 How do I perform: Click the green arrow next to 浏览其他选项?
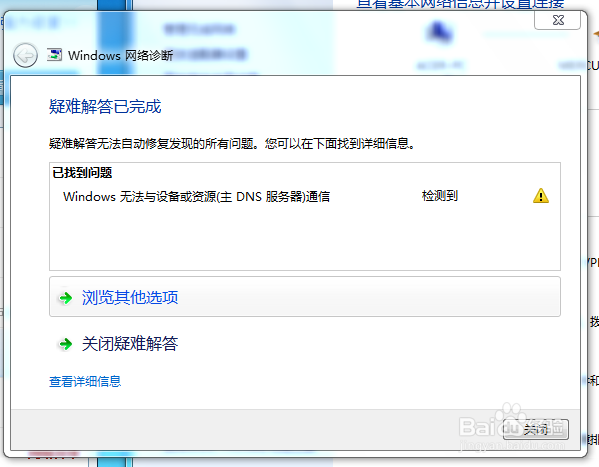point(66,298)
